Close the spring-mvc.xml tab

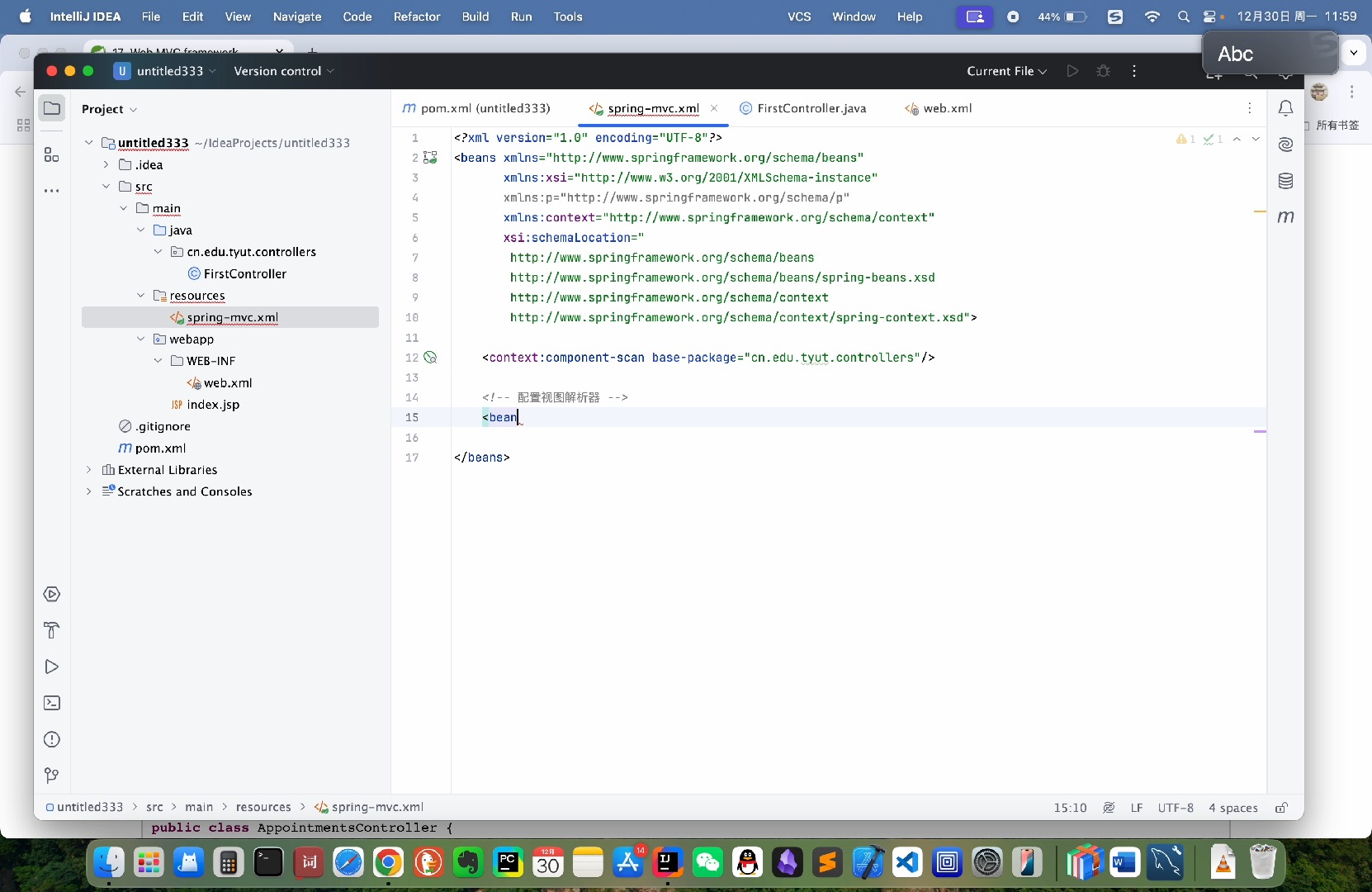pyautogui.click(x=714, y=108)
